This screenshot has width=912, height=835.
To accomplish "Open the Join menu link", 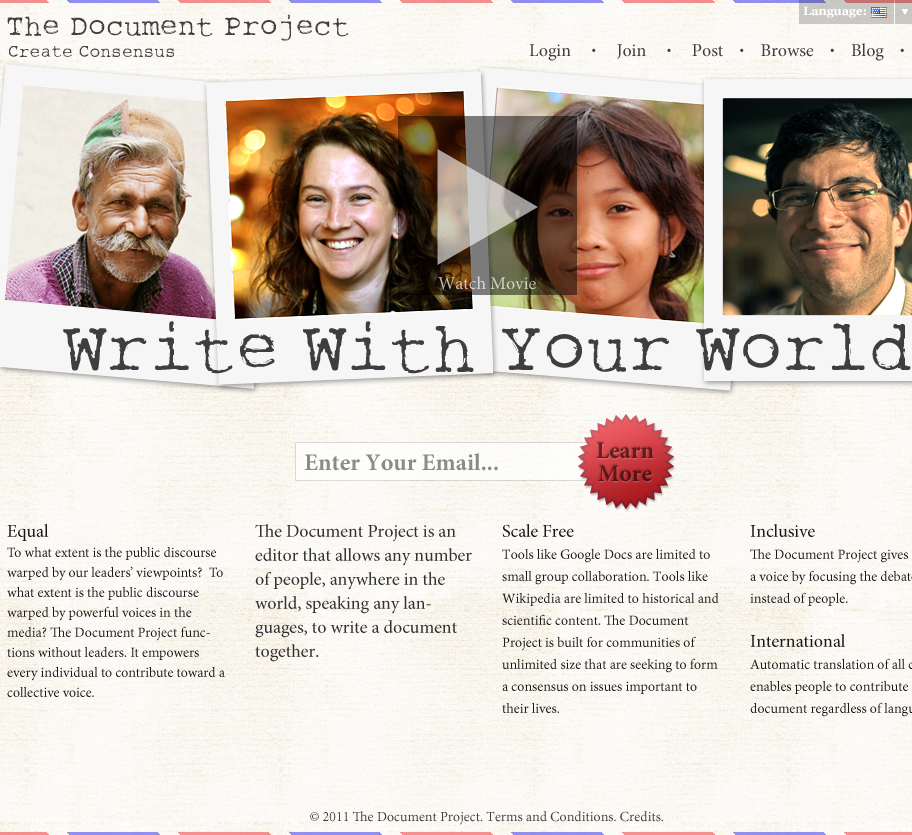I will tap(631, 51).
